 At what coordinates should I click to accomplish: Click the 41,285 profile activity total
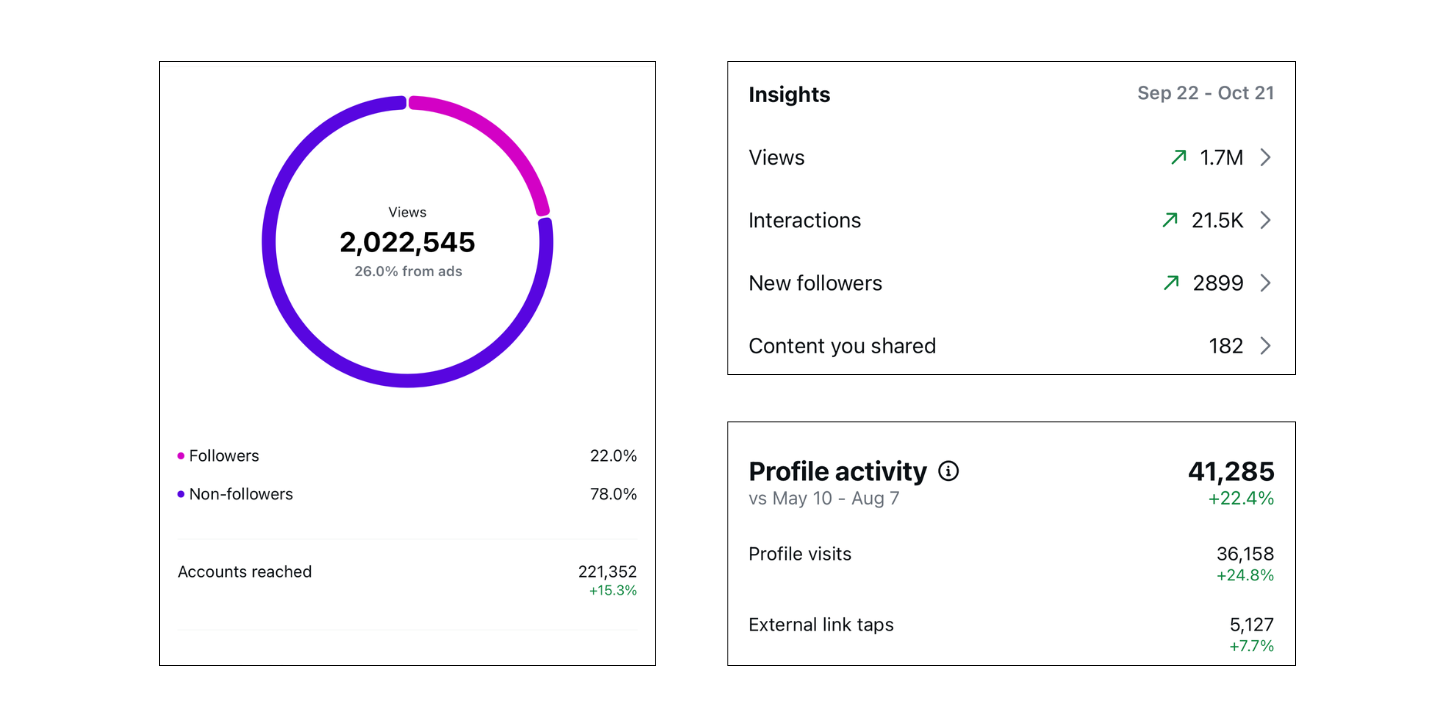1231,471
